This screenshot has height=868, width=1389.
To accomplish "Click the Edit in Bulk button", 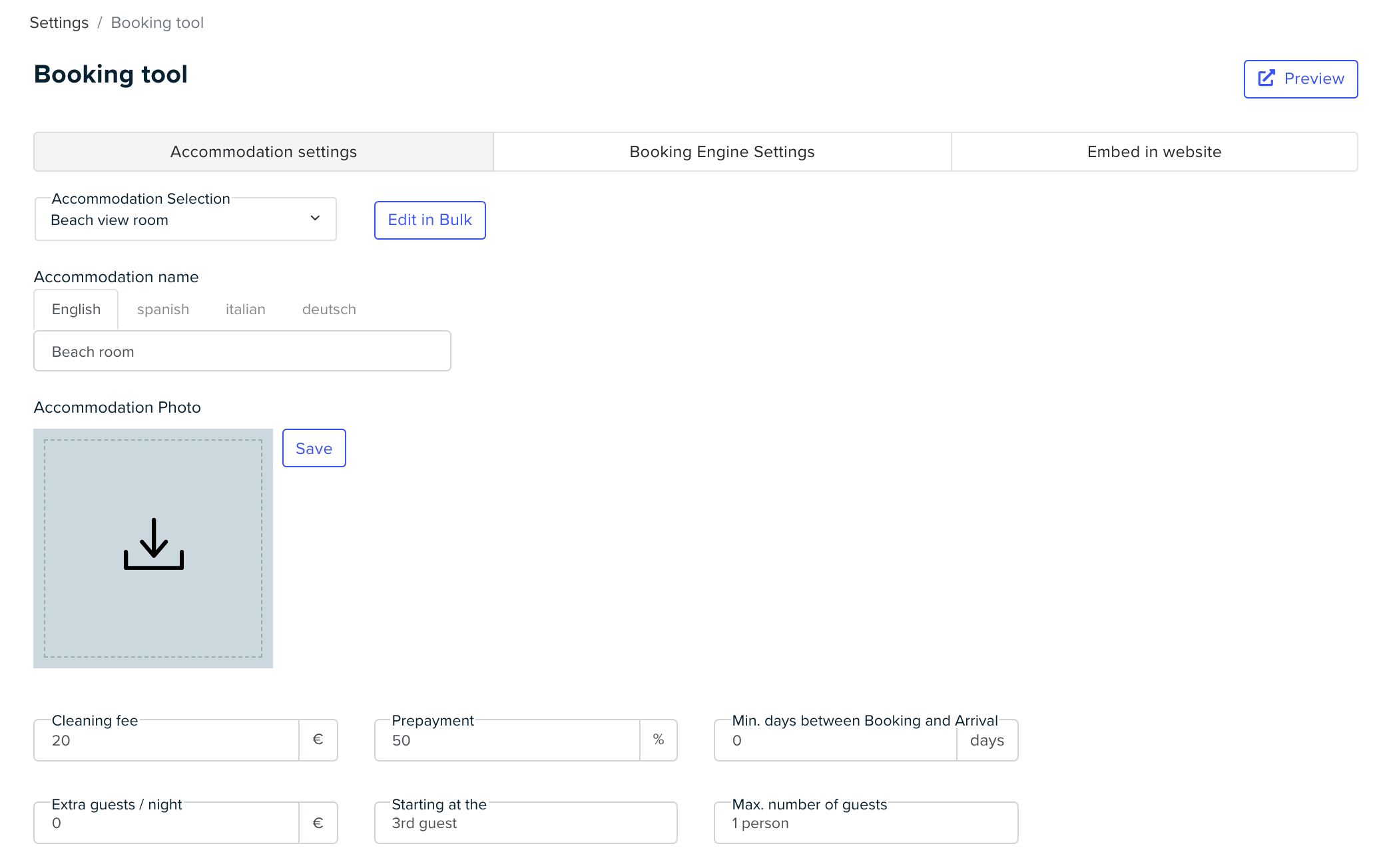I will (430, 220).
